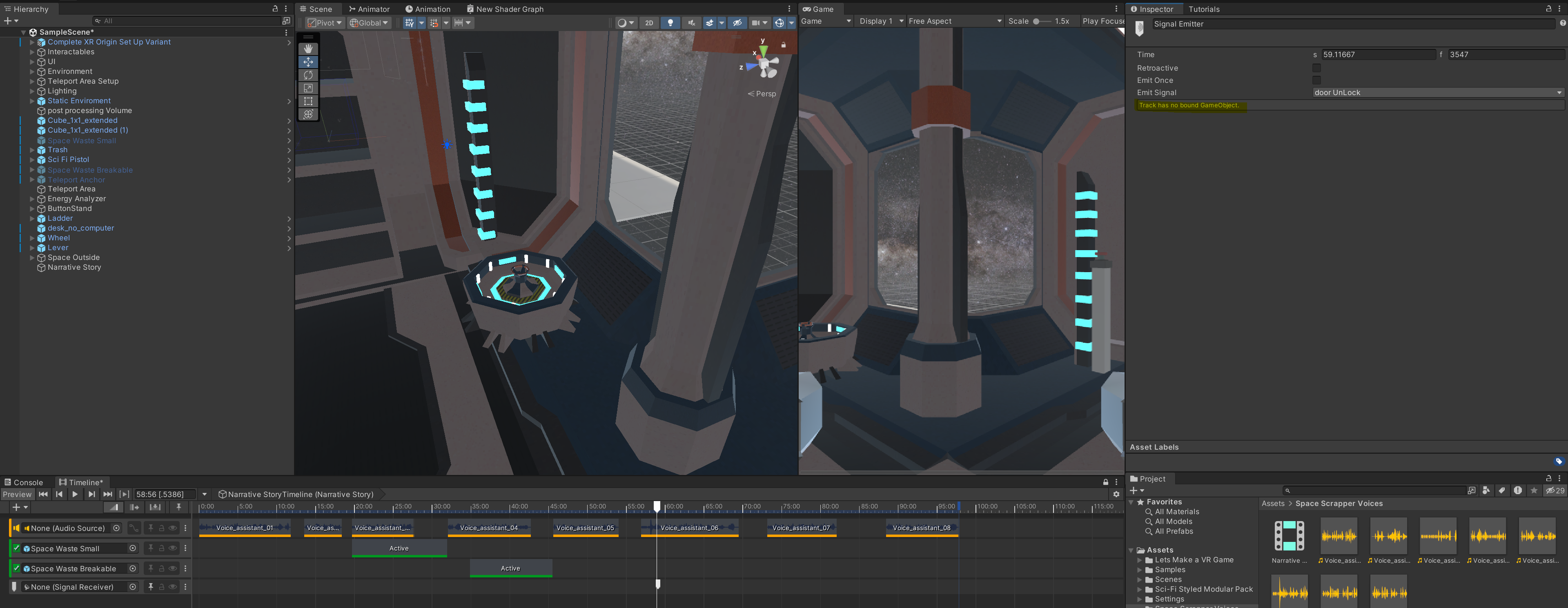1568x608 pixels.
Task: Select the Voice_assistant_04 clip on the timeline
Action: coord(489,528)
